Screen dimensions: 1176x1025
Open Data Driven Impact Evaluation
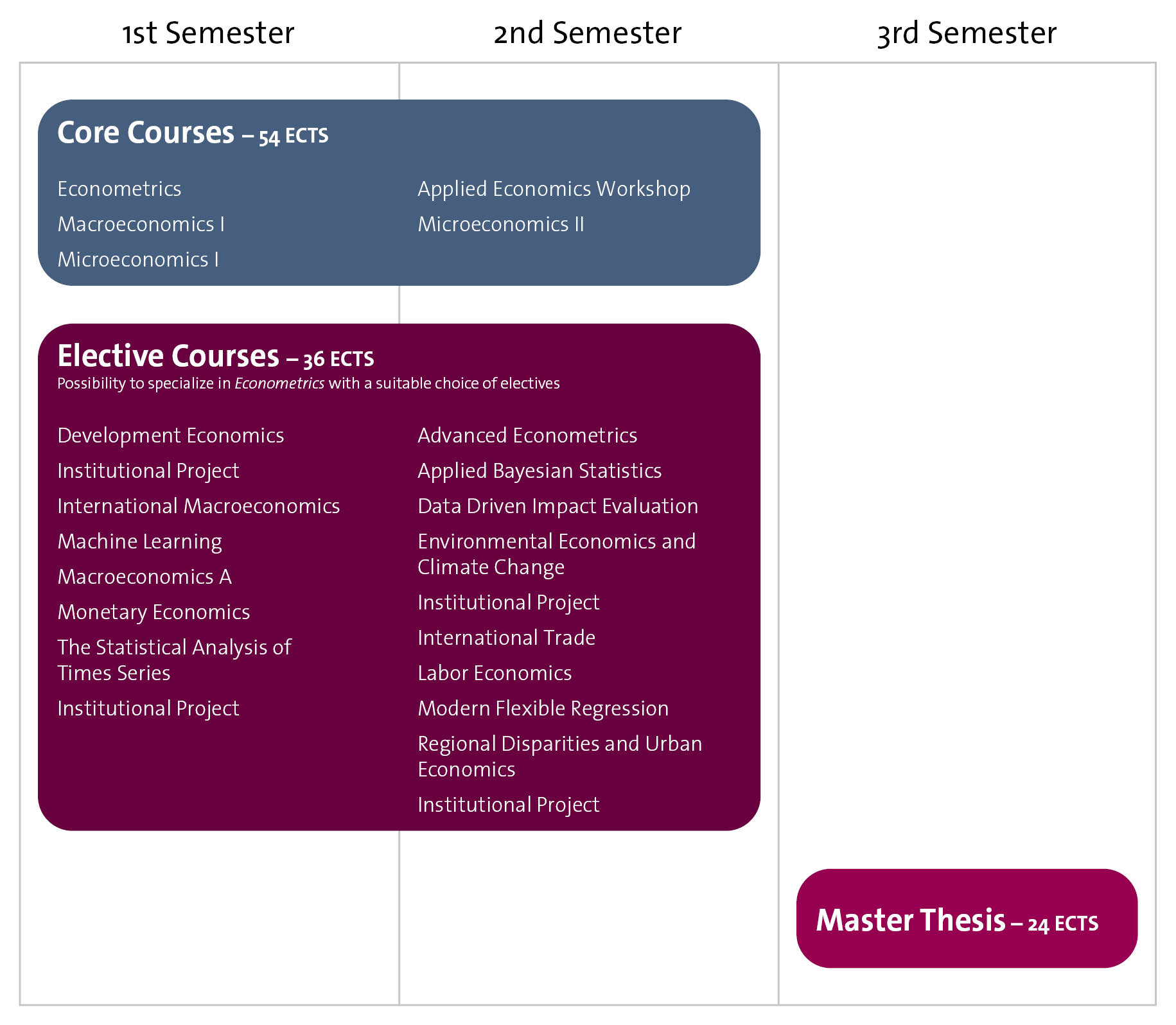pyautogui.click(x=557, y=506)
